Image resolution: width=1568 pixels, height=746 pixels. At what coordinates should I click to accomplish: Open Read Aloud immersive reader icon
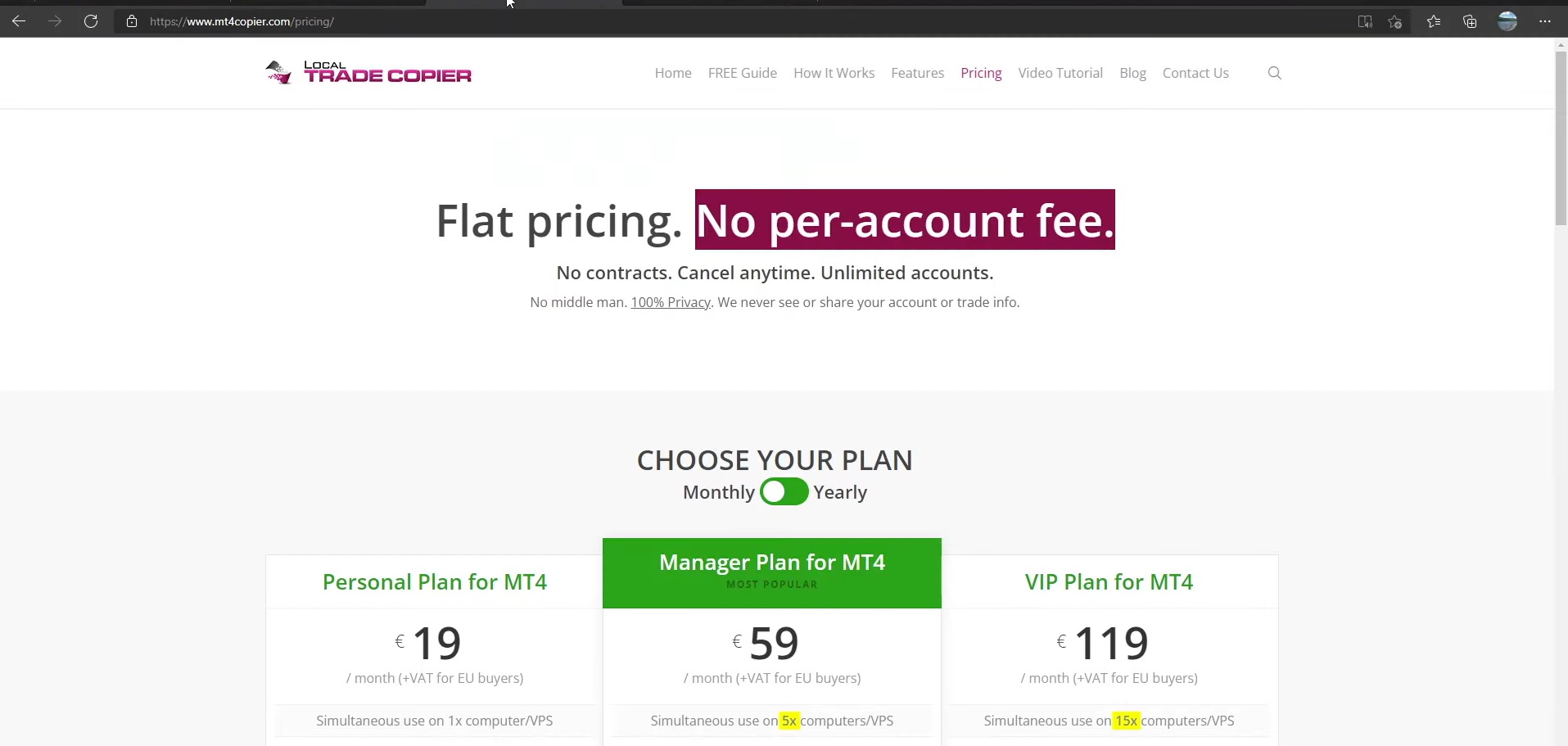click(1365, 22)
